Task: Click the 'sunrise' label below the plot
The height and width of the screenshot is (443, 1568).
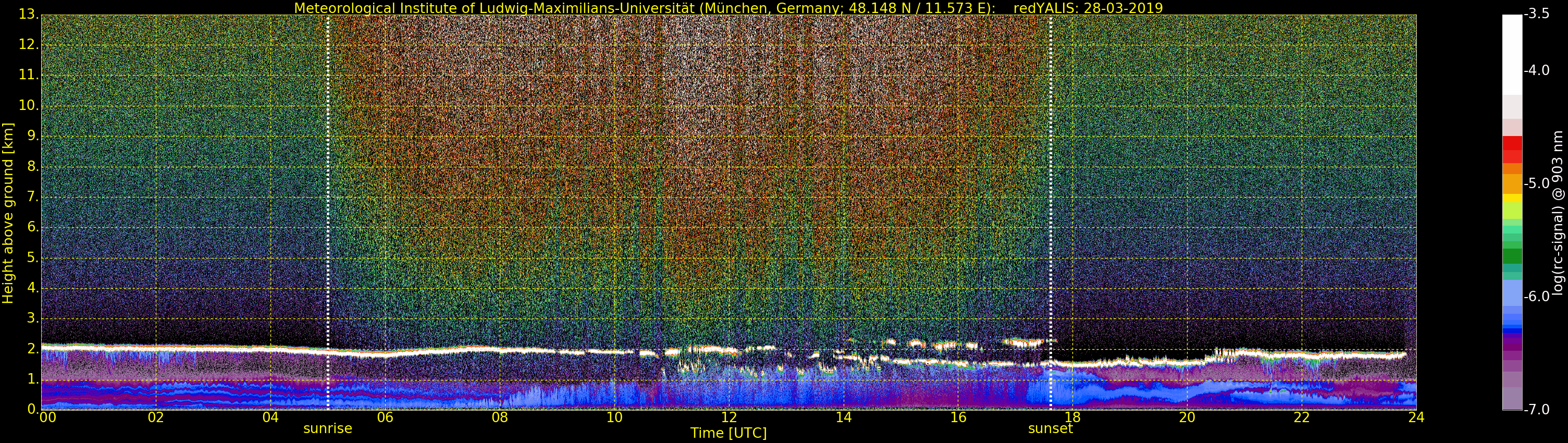Action: tap(327, 428)
